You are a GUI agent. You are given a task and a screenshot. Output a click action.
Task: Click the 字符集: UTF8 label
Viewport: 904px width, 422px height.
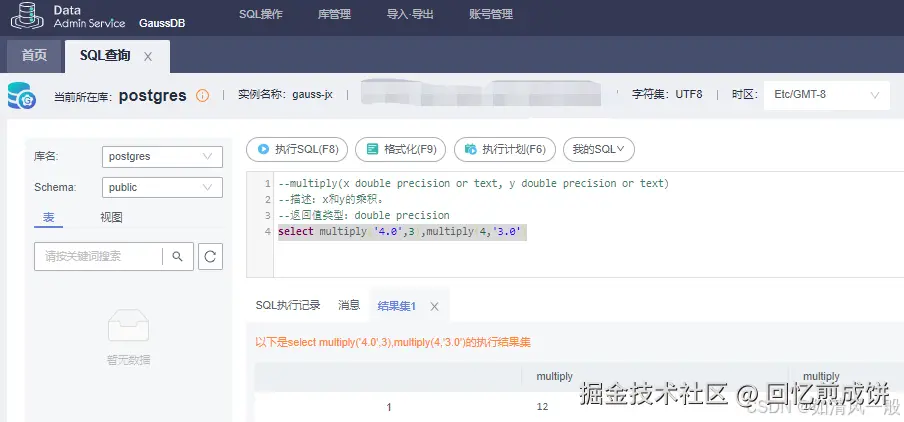tap(667, 95)
